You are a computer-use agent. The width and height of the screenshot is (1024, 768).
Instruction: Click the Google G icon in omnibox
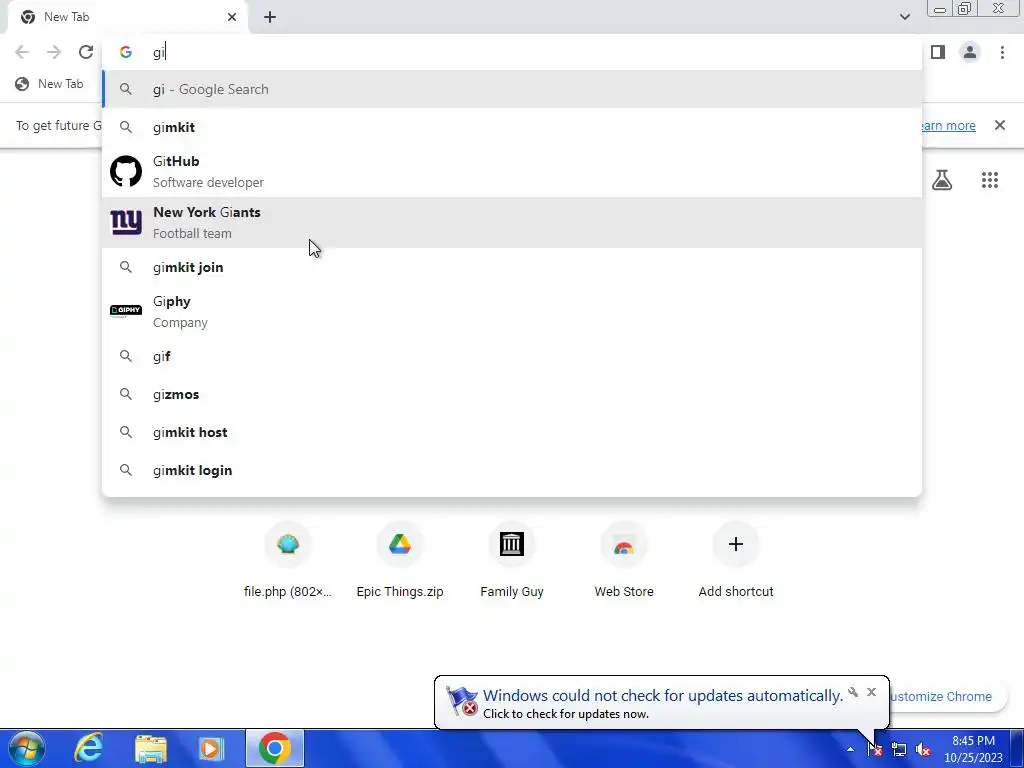(125, 52)
